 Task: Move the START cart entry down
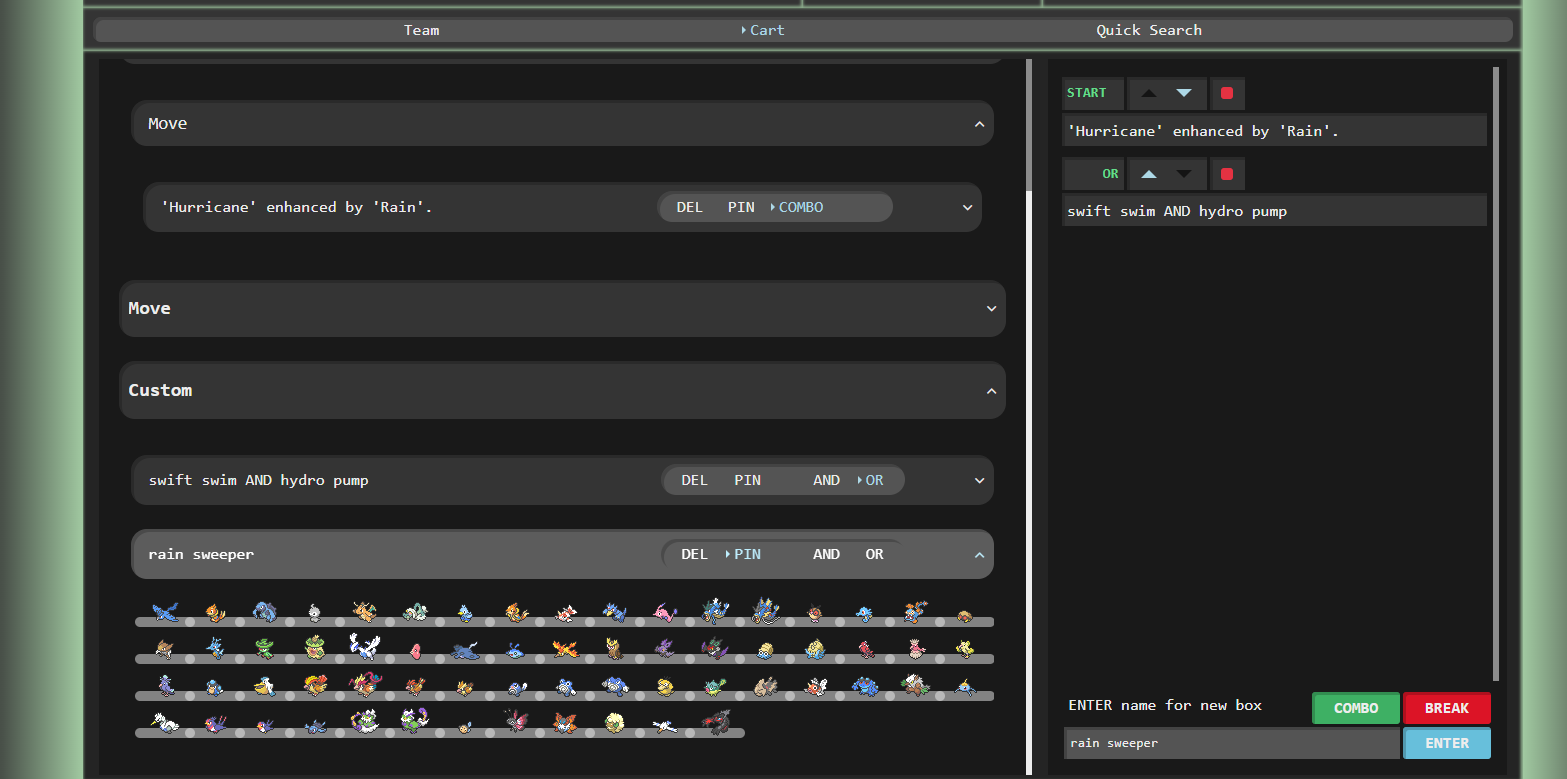point(1184,93)
